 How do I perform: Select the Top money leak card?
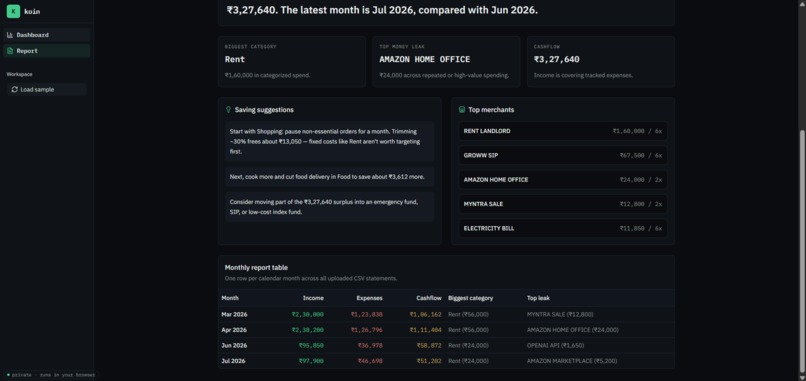coord(446,62)
